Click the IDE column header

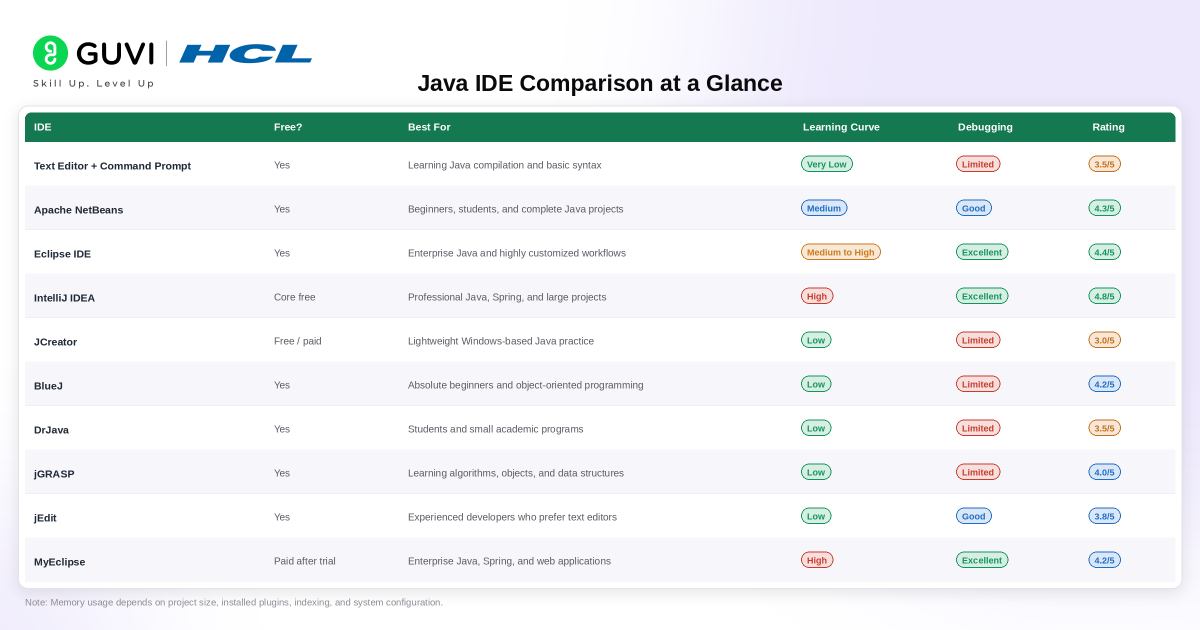click(42, 127)
